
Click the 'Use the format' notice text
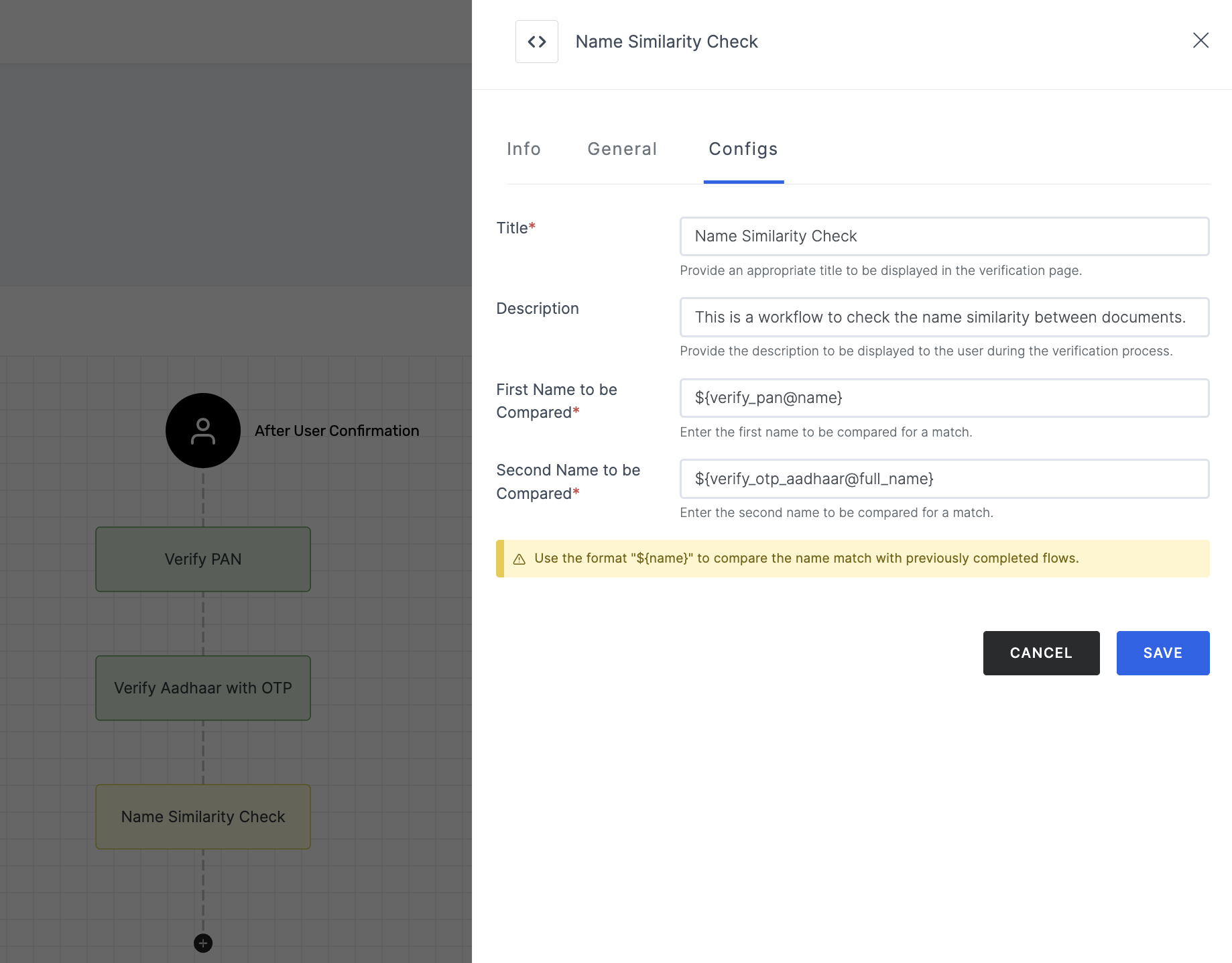(x=806, y=559)
